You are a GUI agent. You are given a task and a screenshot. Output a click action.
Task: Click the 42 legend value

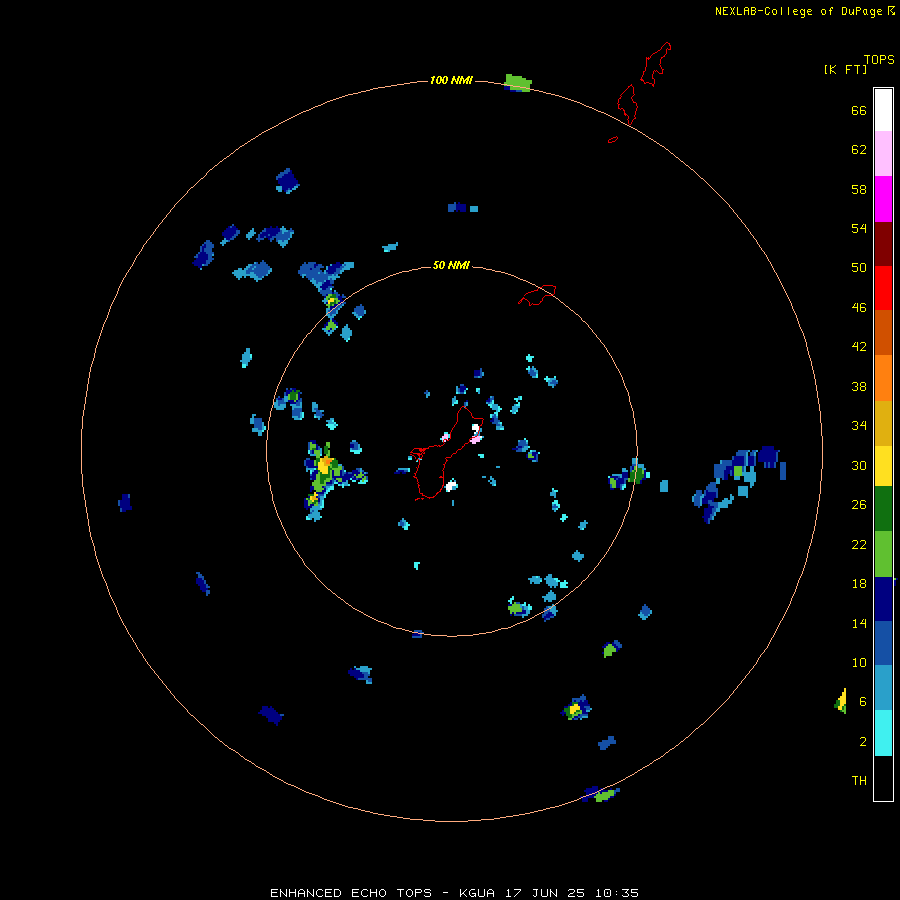pos(859,347)
